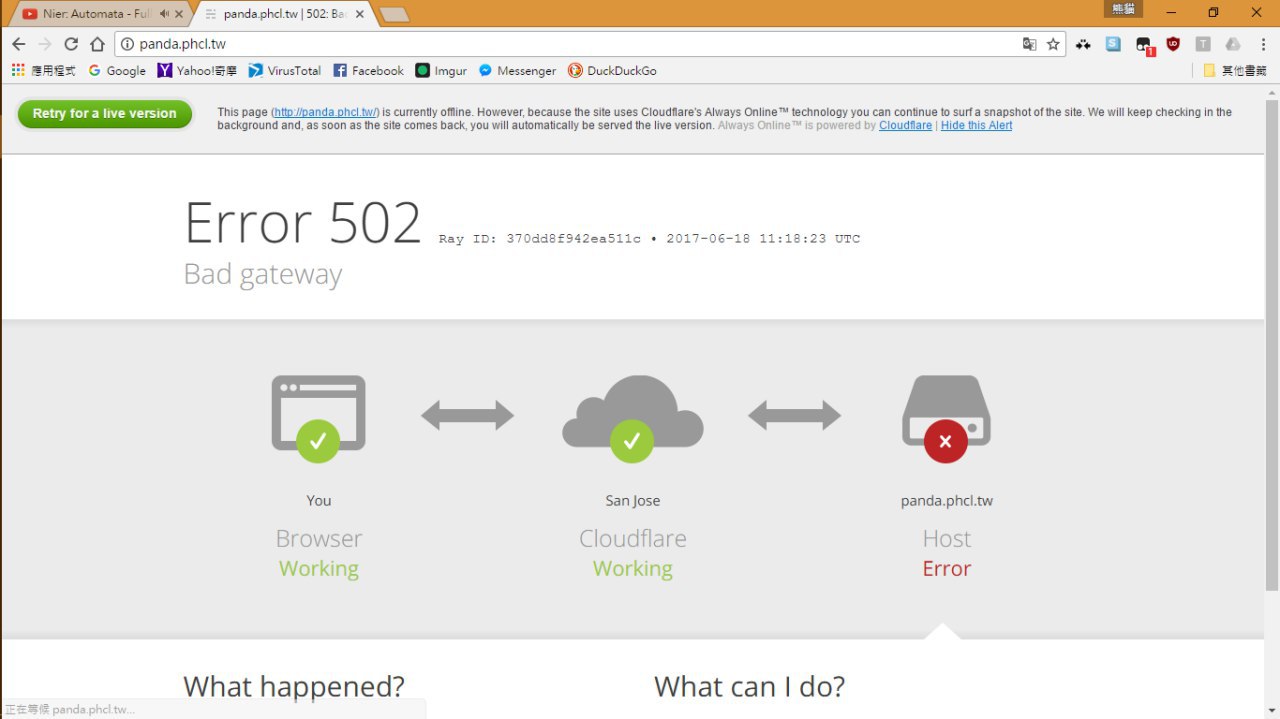Open the translate page icon
The image size is (1280, 719).
[1029, 44]
